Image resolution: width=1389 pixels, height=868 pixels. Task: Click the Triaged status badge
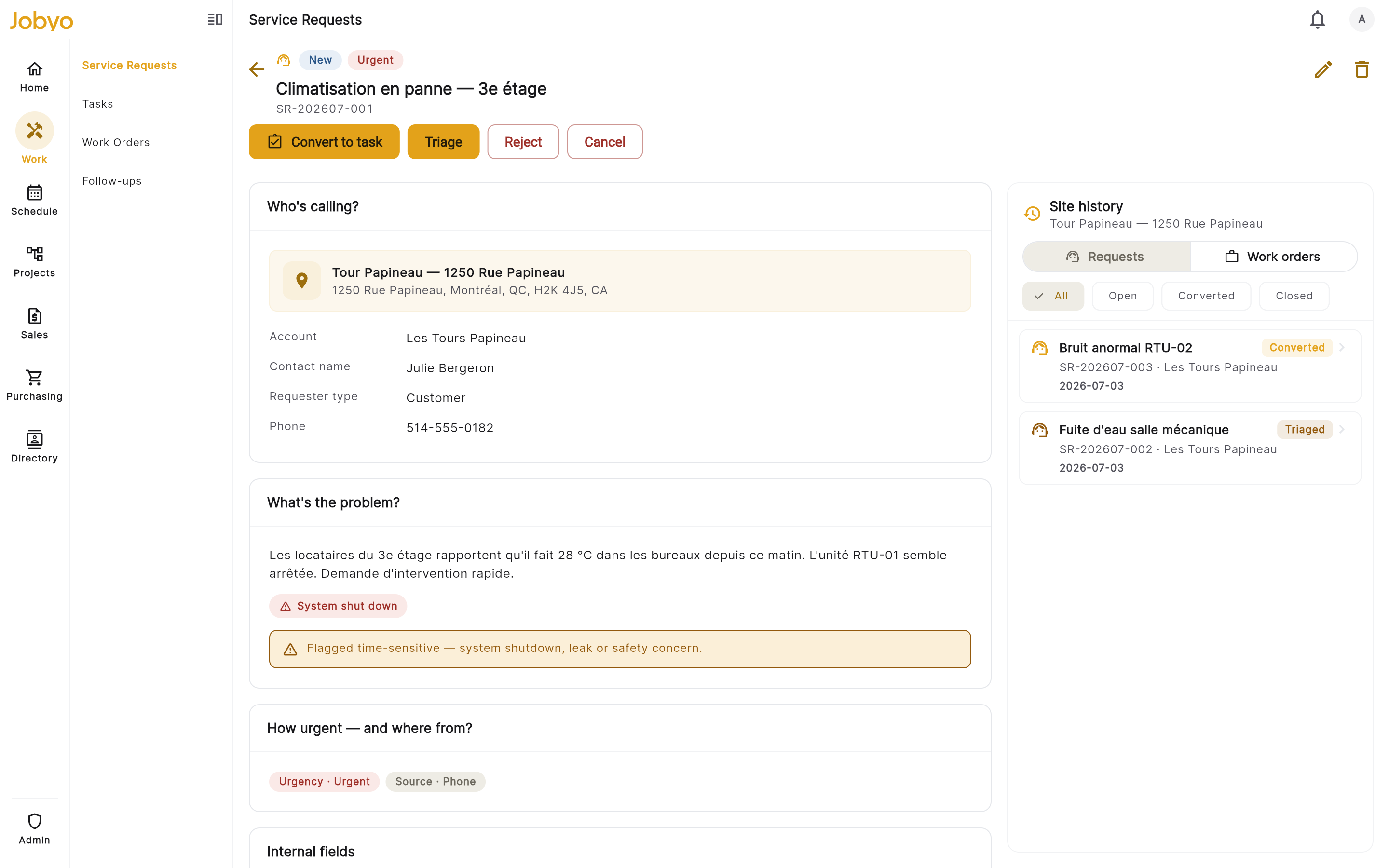(x=1305, y=429)
